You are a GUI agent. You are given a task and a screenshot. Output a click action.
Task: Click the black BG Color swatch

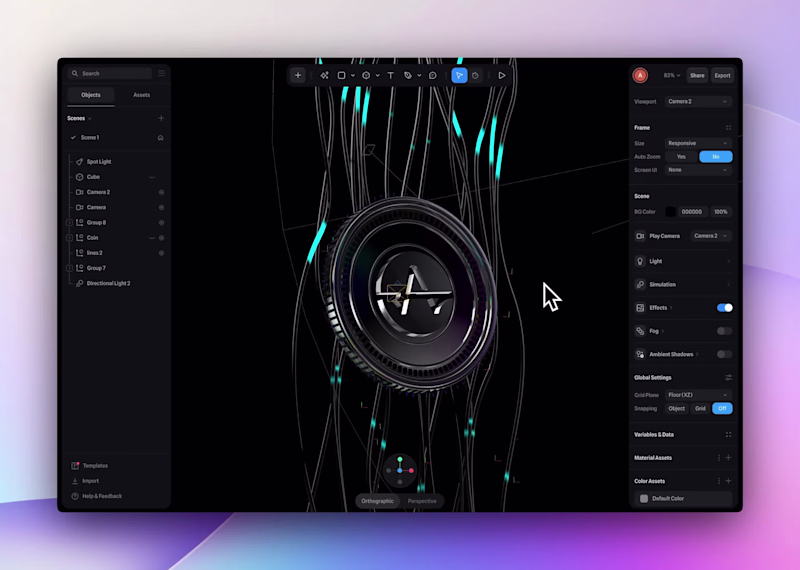coord(670,212)
